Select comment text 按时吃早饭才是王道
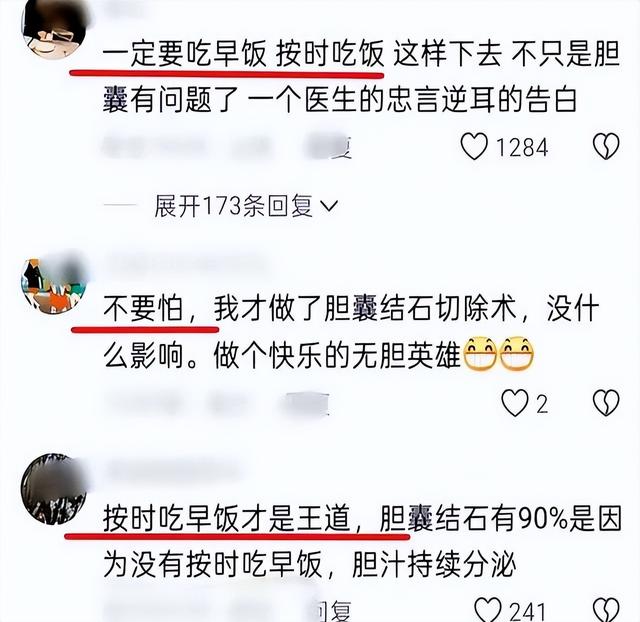The image size is (640, 622). [x=227, y=520]
